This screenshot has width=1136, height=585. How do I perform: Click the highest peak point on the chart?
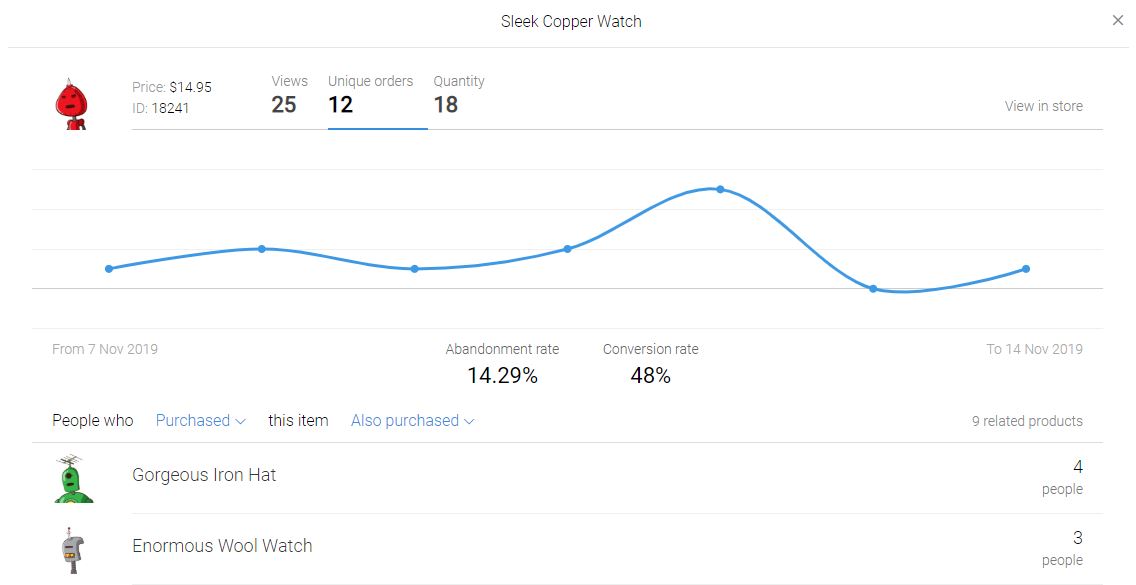(720, 189)
